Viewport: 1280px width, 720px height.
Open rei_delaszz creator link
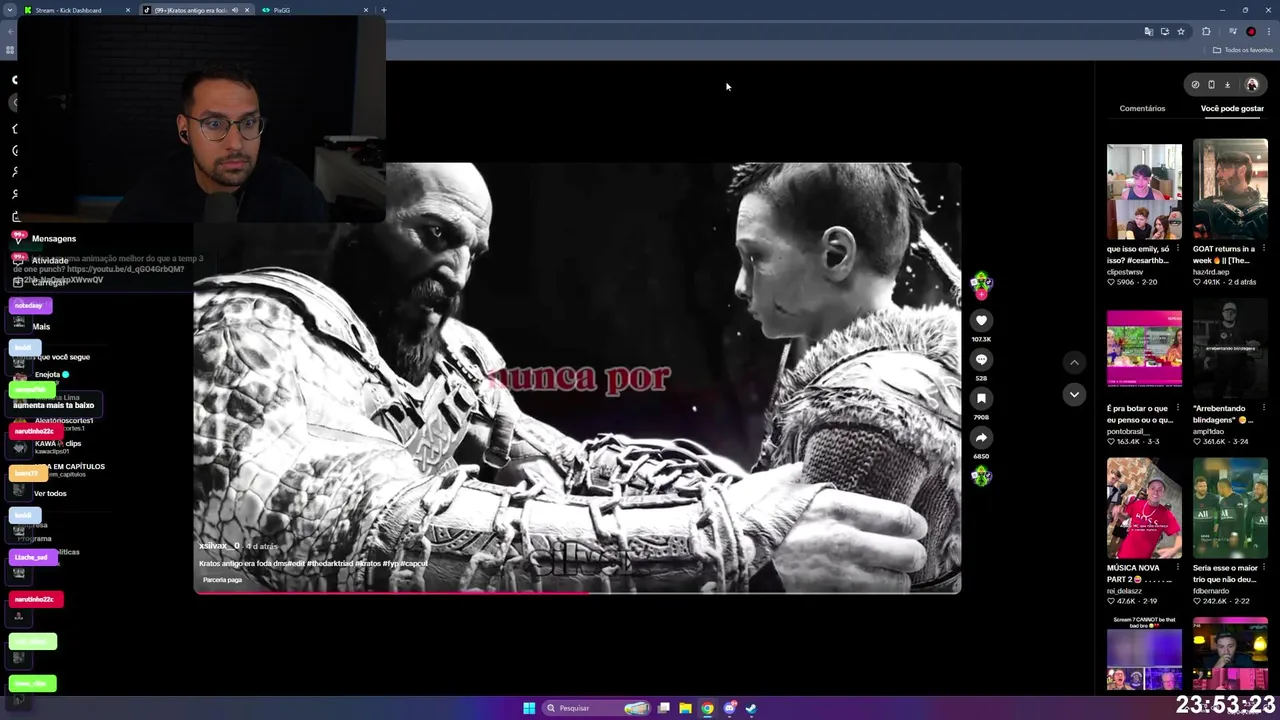click(1124, 591)
